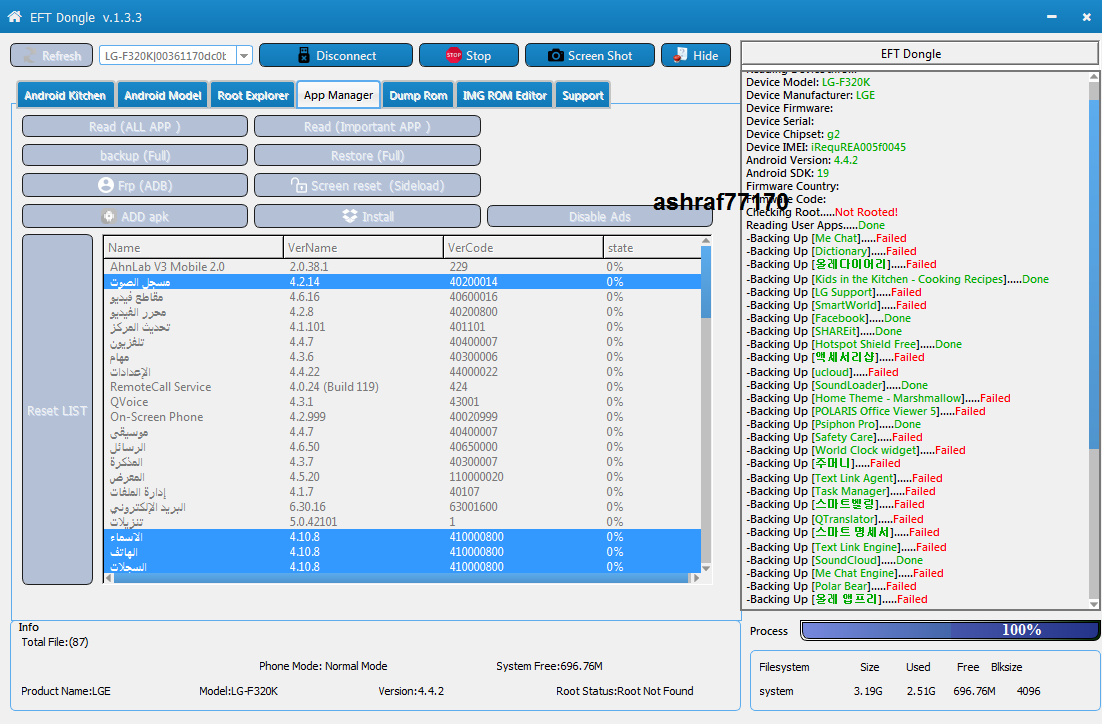This screenshot has width=1102, height=724.
Task: Sort by the VerCode column header
Action: (x=523, y=247)
